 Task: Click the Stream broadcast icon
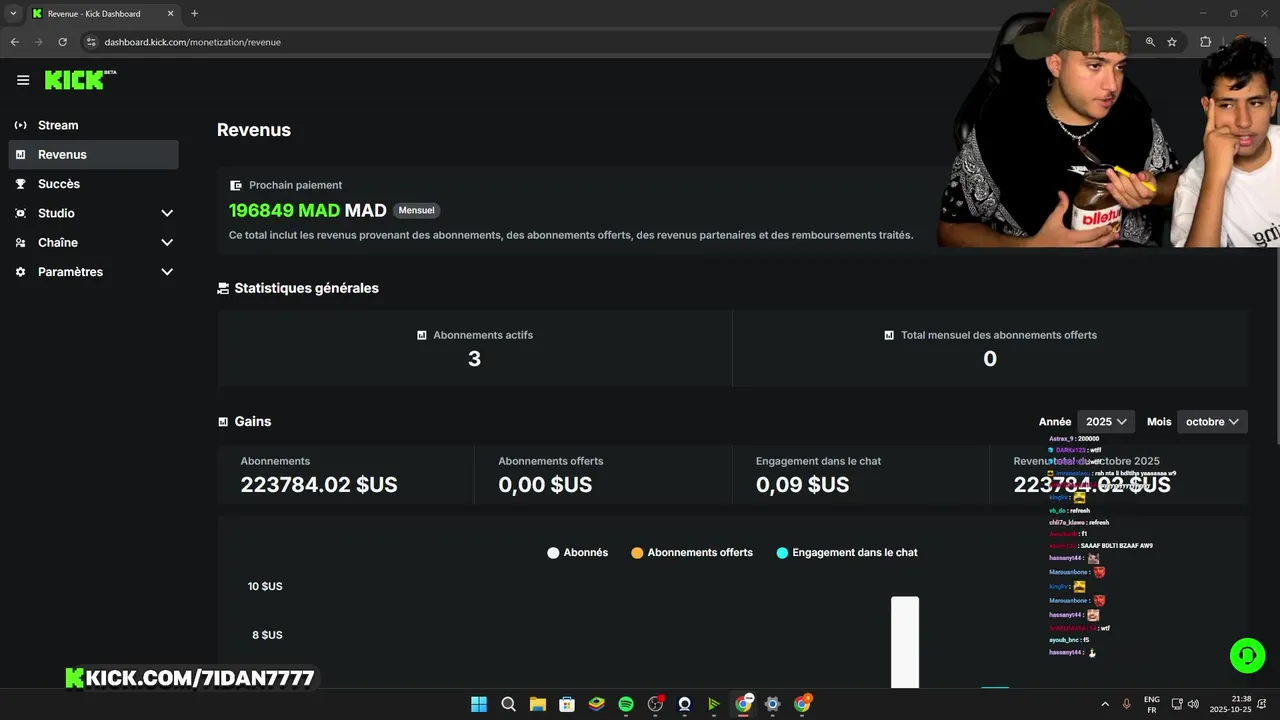click(x=20, y=125)
